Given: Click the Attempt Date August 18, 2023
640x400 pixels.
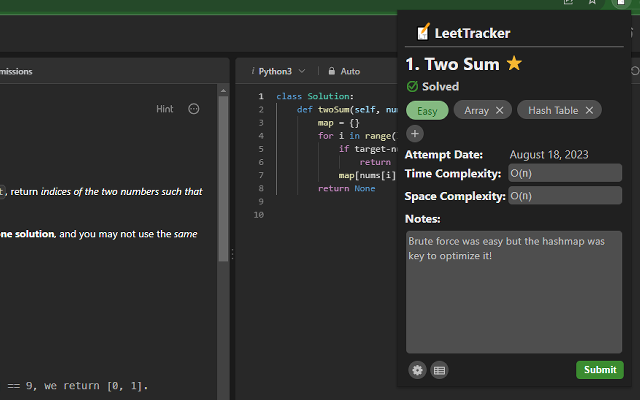Looking at the screenshot, I should [x=549, y=155].
